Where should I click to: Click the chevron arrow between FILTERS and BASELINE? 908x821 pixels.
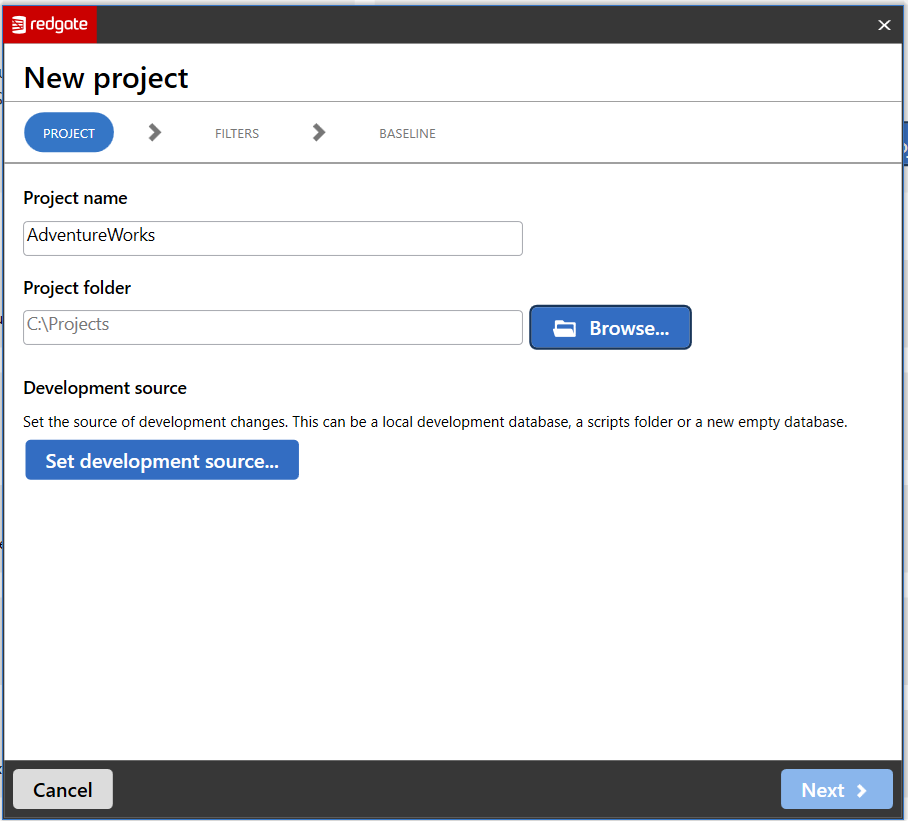[319, 133]
